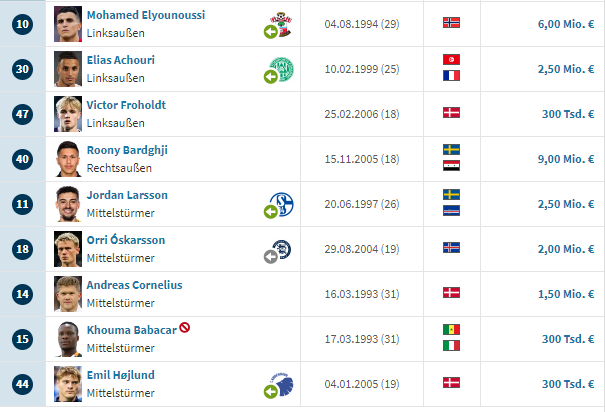Click the club crest next to Orri Óskarsson
Viewport: 605px width, 412px height.
tap(281, 247)
